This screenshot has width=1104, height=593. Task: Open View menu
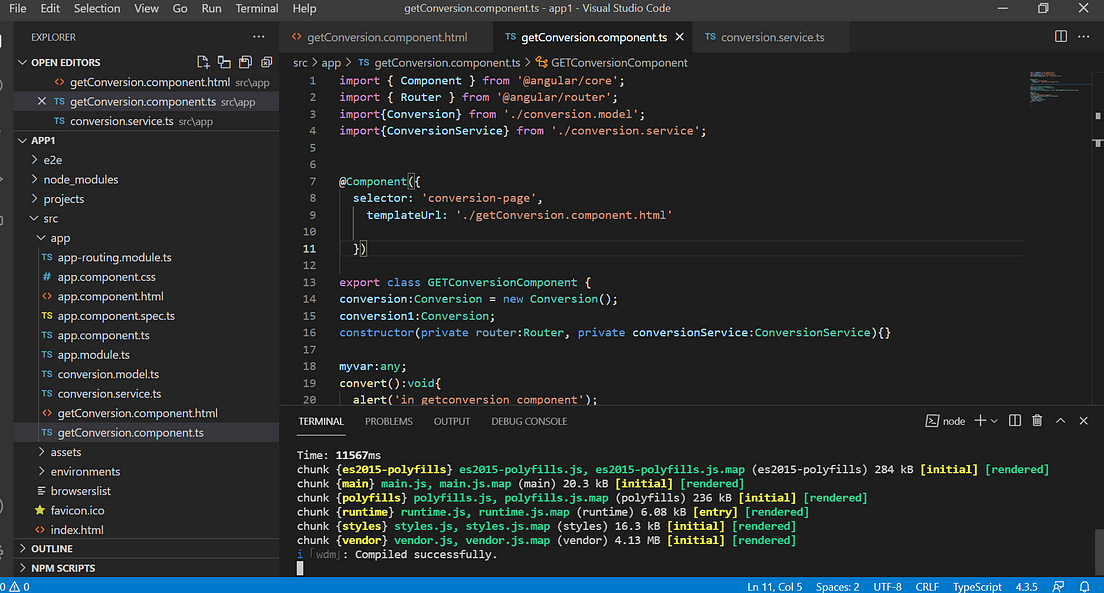tap(146, 8)
